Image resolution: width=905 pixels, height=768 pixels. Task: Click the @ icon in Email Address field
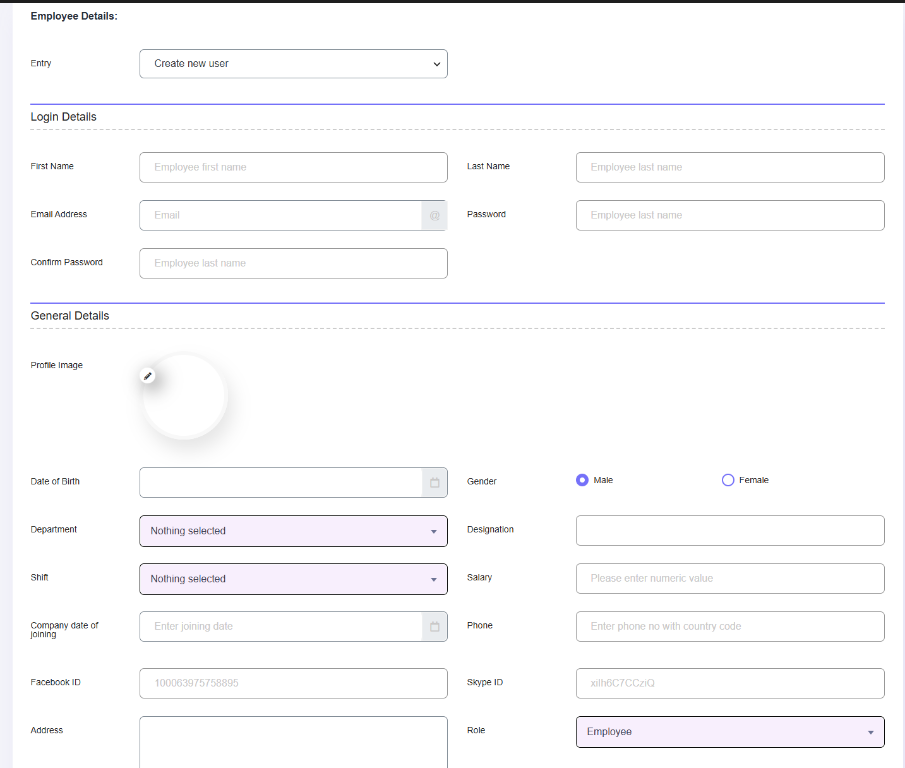(435, 215)
